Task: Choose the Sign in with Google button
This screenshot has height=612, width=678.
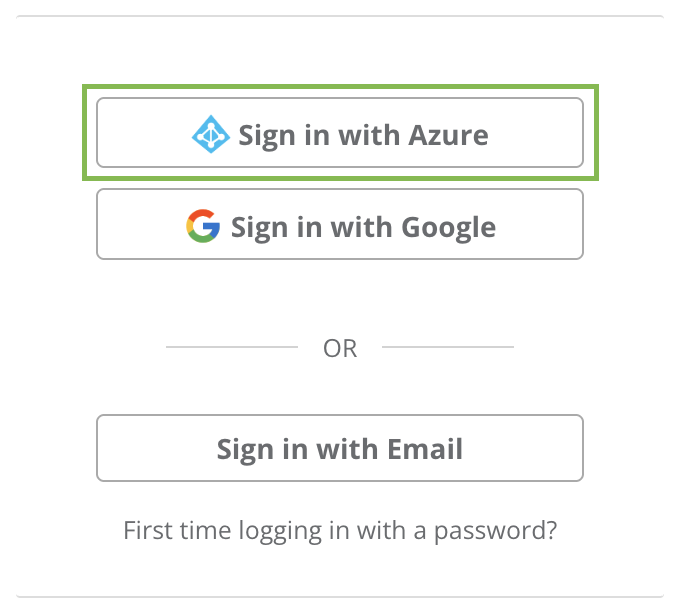Action: click(x=340, y=225)
